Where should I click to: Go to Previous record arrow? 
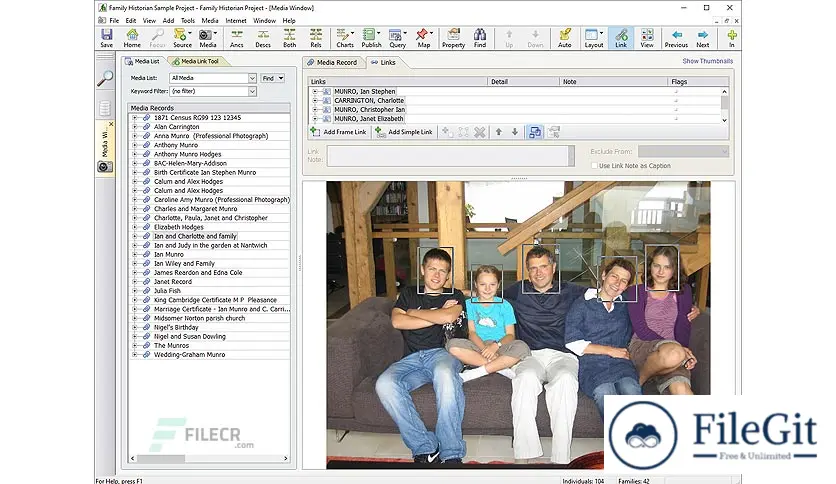pyautogui.click(x=676, y=38)
